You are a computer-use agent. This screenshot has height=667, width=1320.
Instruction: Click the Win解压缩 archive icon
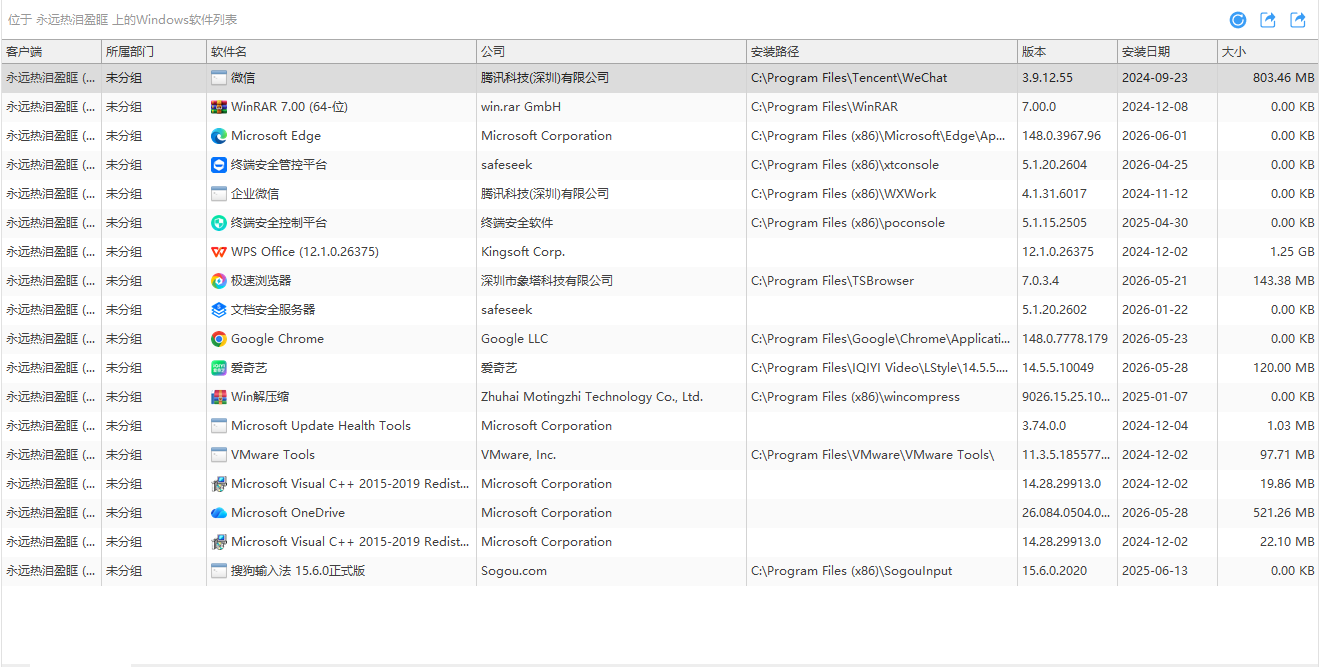coord(219,397)
